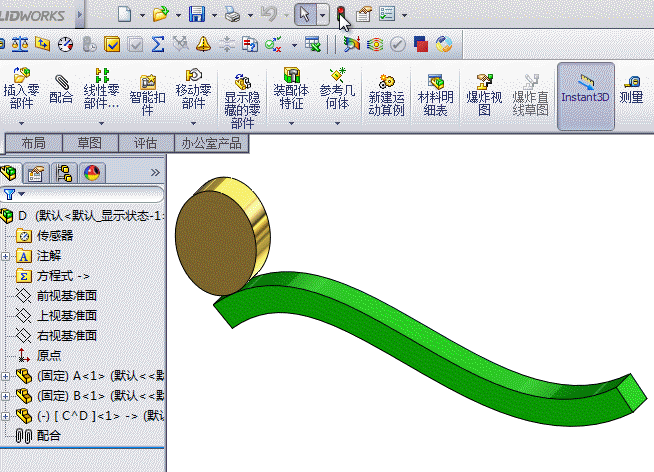This screenshot has width=654, height=472.
Task: Open a file with the folder icon
Action: pyautogui.click(x=161, y=14)
